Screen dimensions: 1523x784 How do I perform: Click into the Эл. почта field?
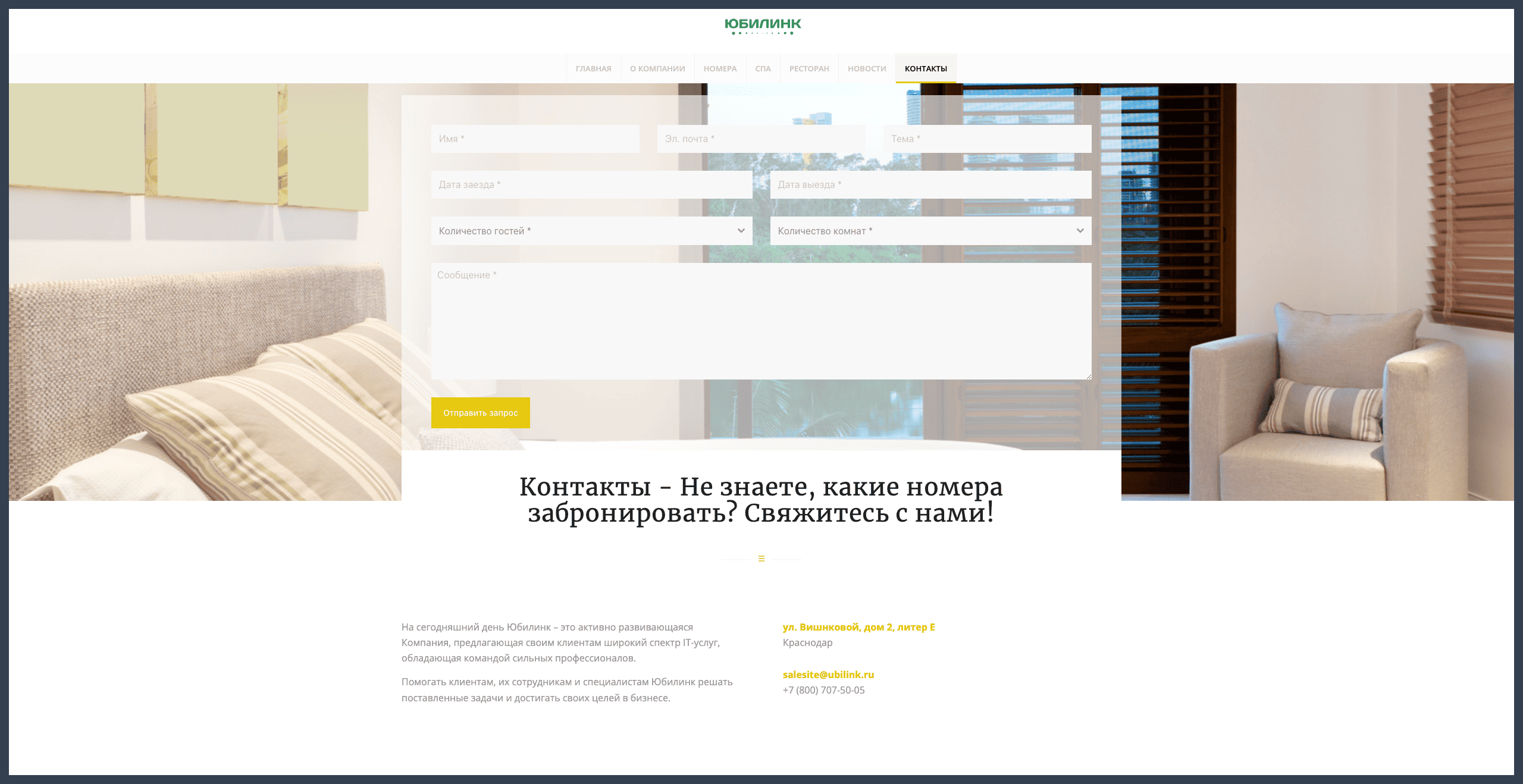coord(761,139)
